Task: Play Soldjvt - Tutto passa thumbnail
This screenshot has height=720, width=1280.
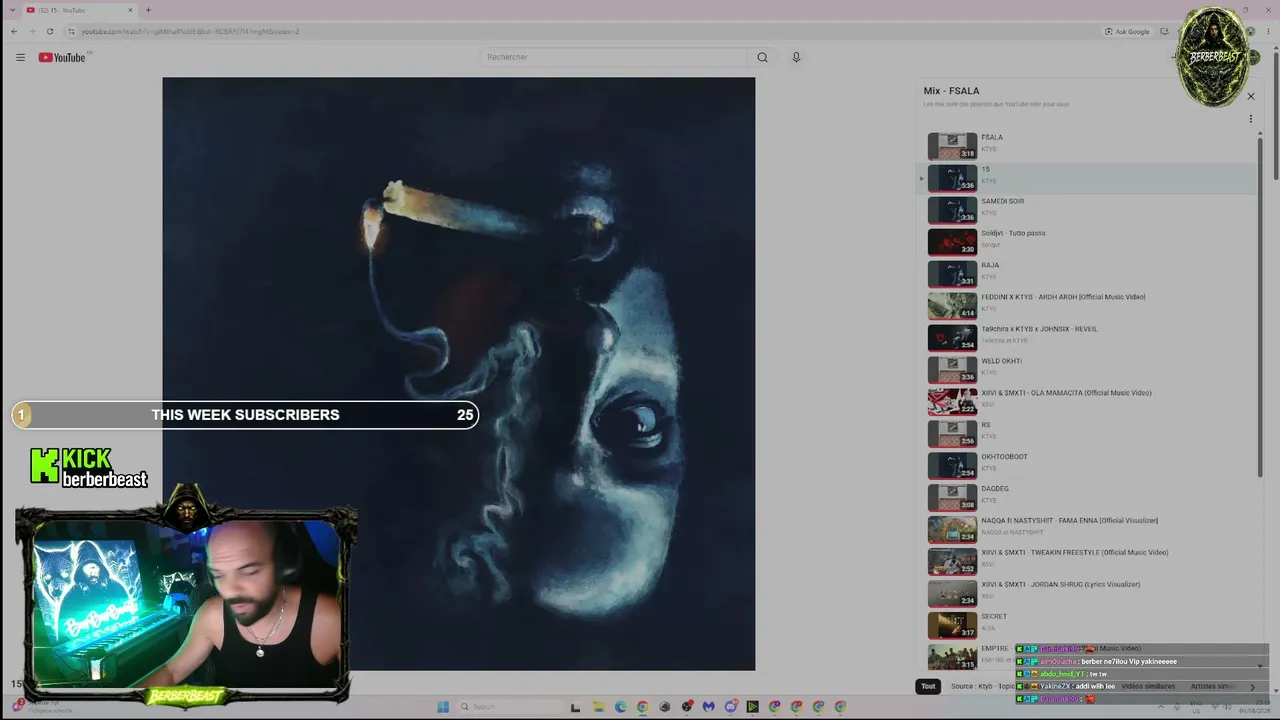Action: (952, 242)
